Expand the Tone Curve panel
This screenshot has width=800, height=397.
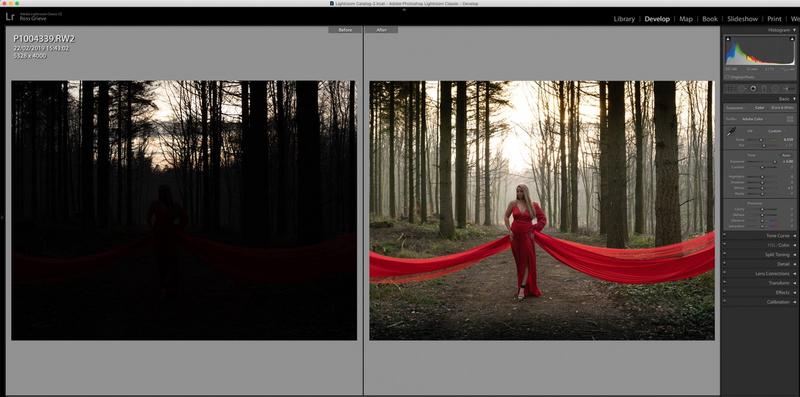[x=794, y=236]
